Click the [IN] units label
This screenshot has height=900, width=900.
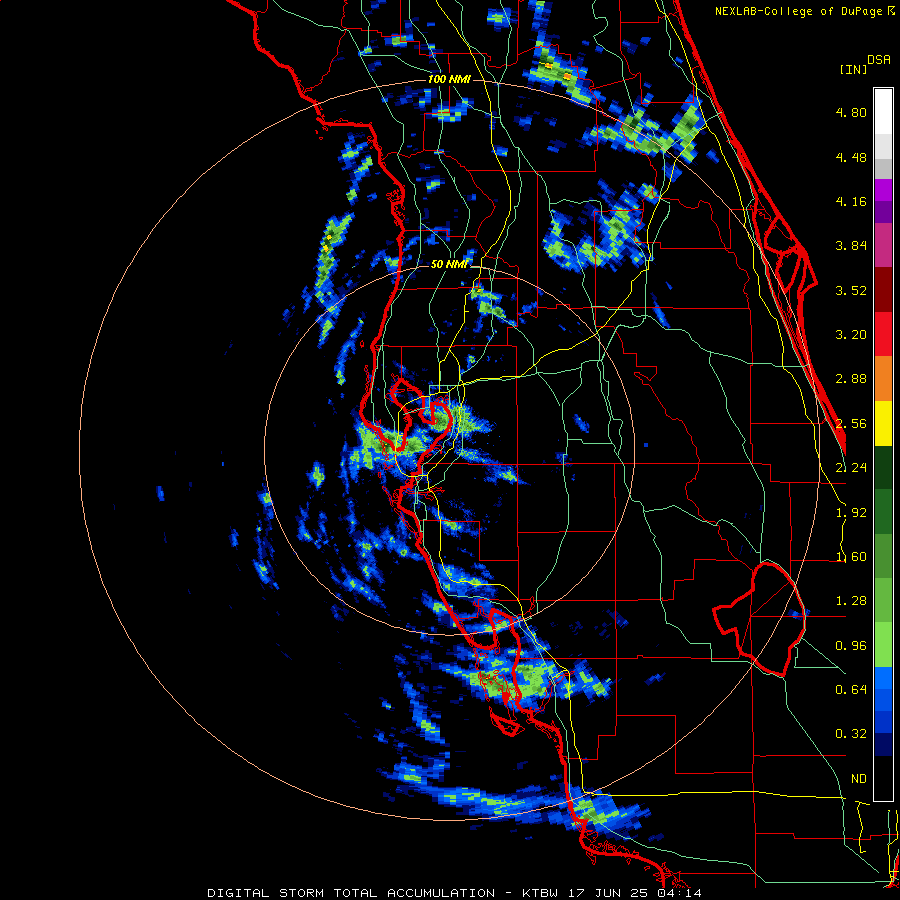[853, 69]
